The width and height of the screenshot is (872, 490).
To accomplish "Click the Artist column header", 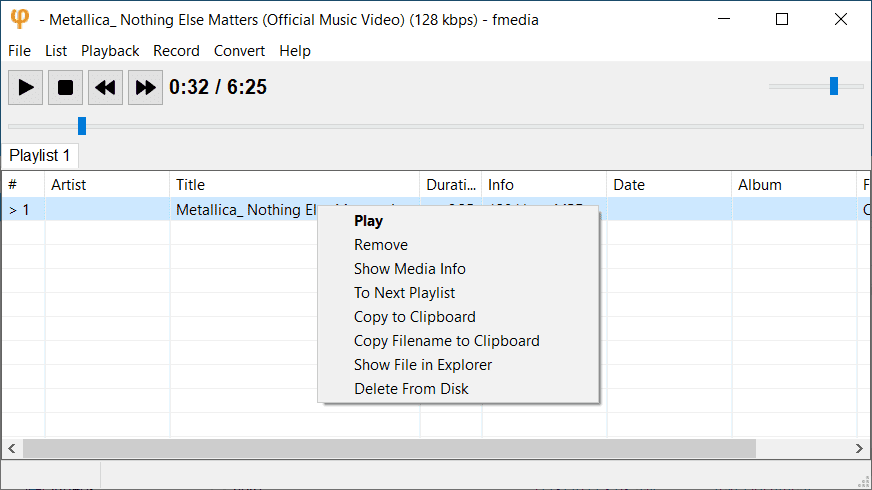I will point(107,185).
